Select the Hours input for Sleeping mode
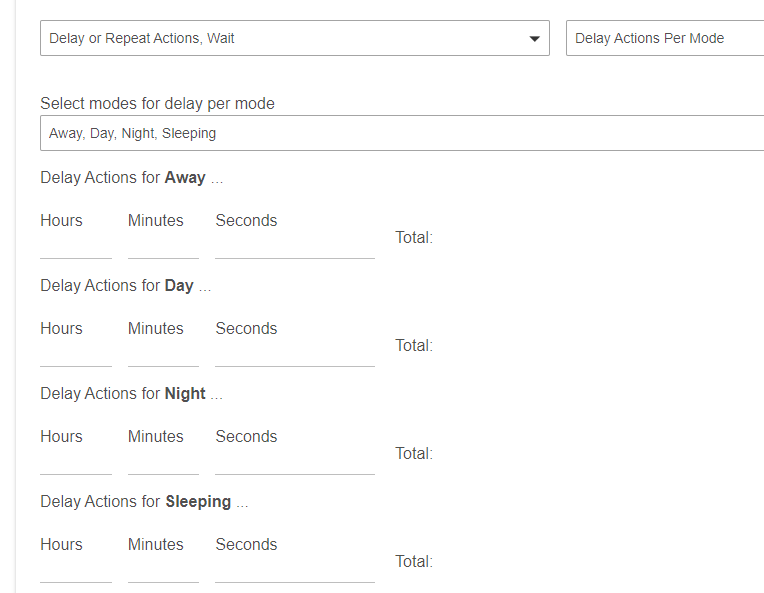The width and height of the screenshot is (764, 593). click(x=75, y=570)
